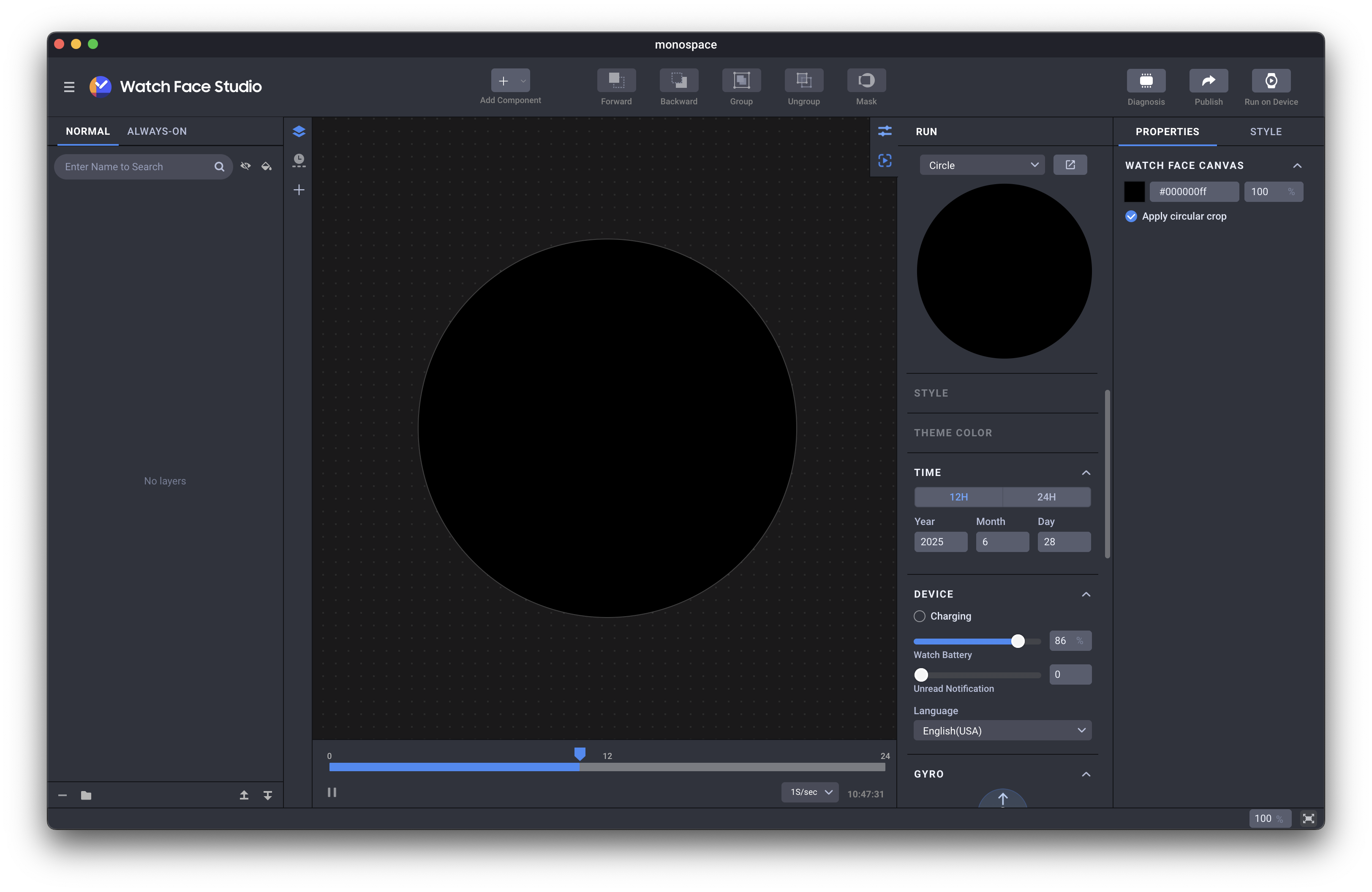Switch time format to 24H
Image resolution: width=1372 pixels, height=892 pixels.
[x=1046, y=497]
